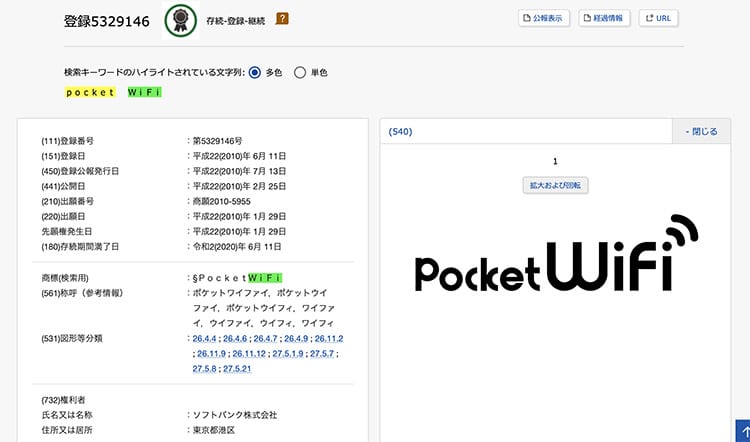750x442 pixels.
Task: Open figure classification 26.11.12 link
Action: pyautogui.click(x=249, y=354)
